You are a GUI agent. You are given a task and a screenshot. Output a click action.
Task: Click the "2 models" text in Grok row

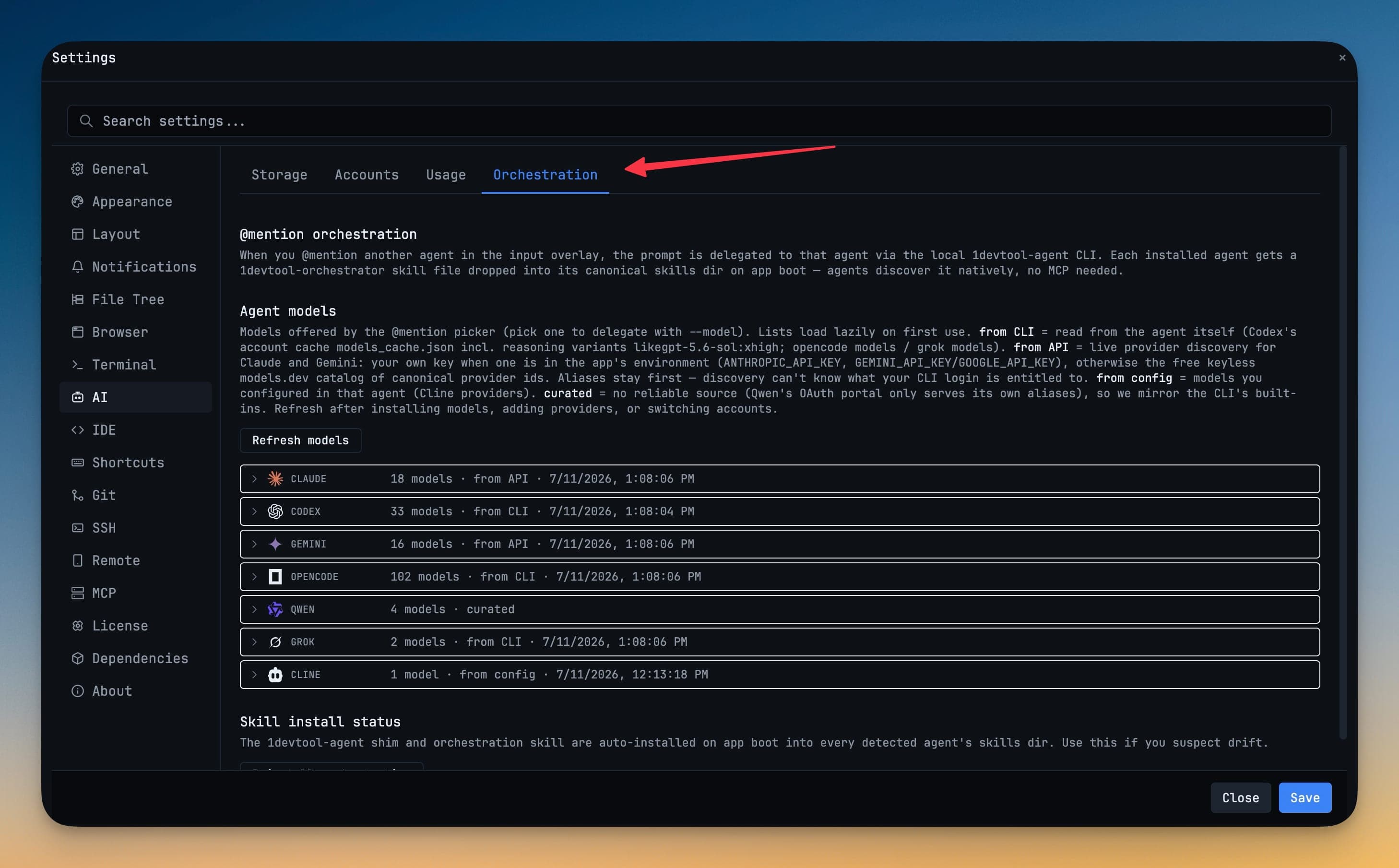[x=418, y=642]
